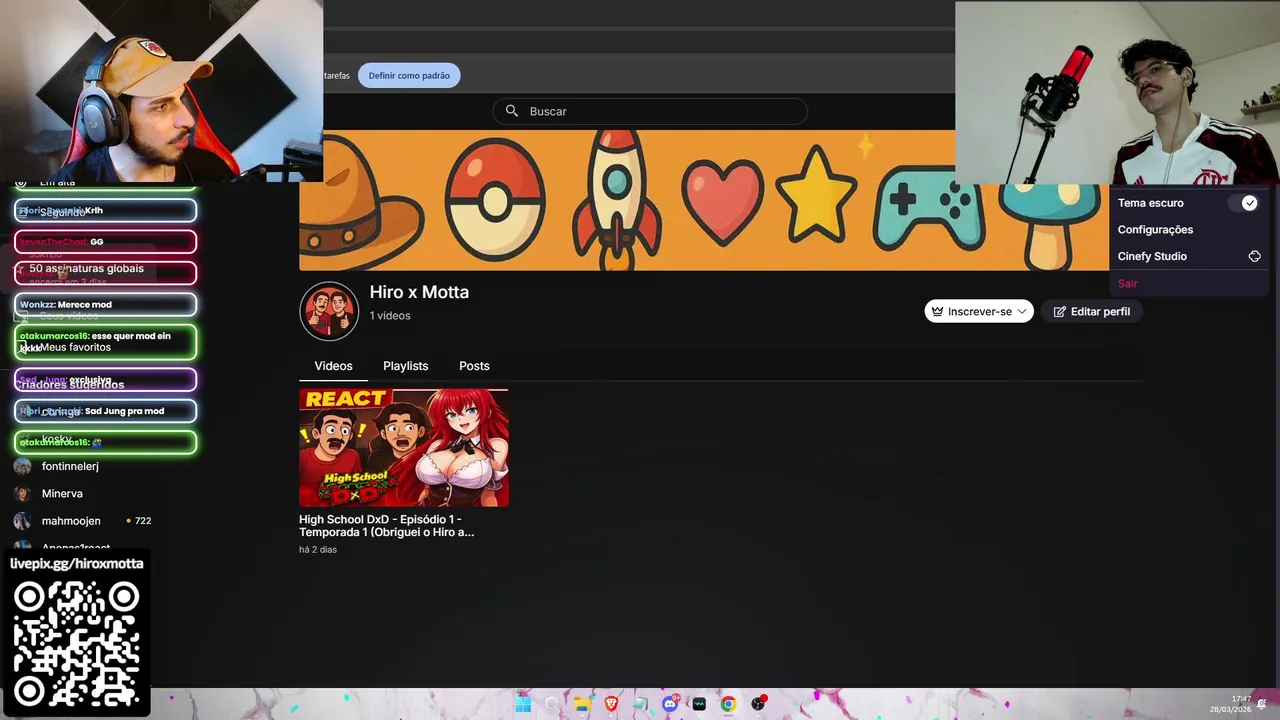This screenshot has width=1280, height=720.
Task: Focus the Buscar search field
Action: click(x=650, y=111)
